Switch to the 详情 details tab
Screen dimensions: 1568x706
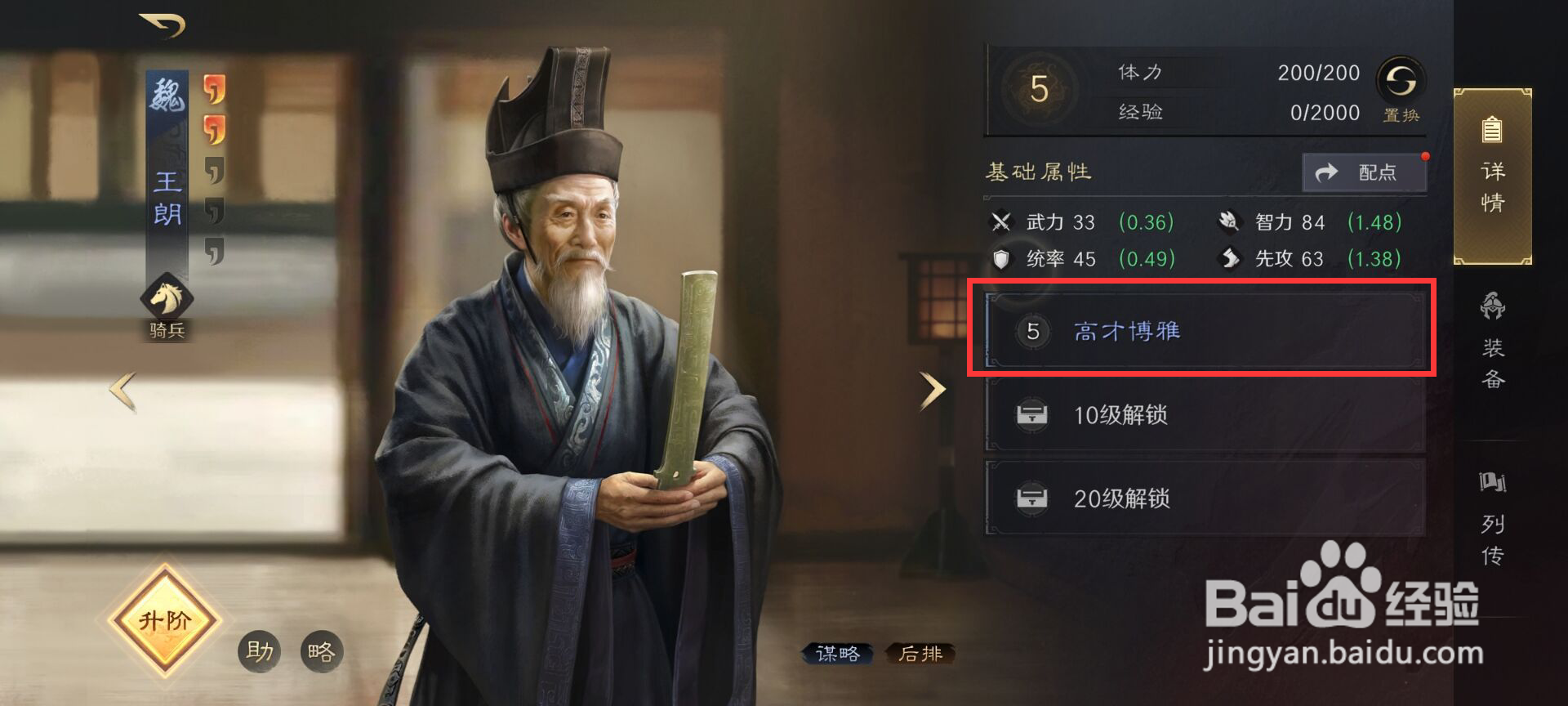click(1493, 176)
